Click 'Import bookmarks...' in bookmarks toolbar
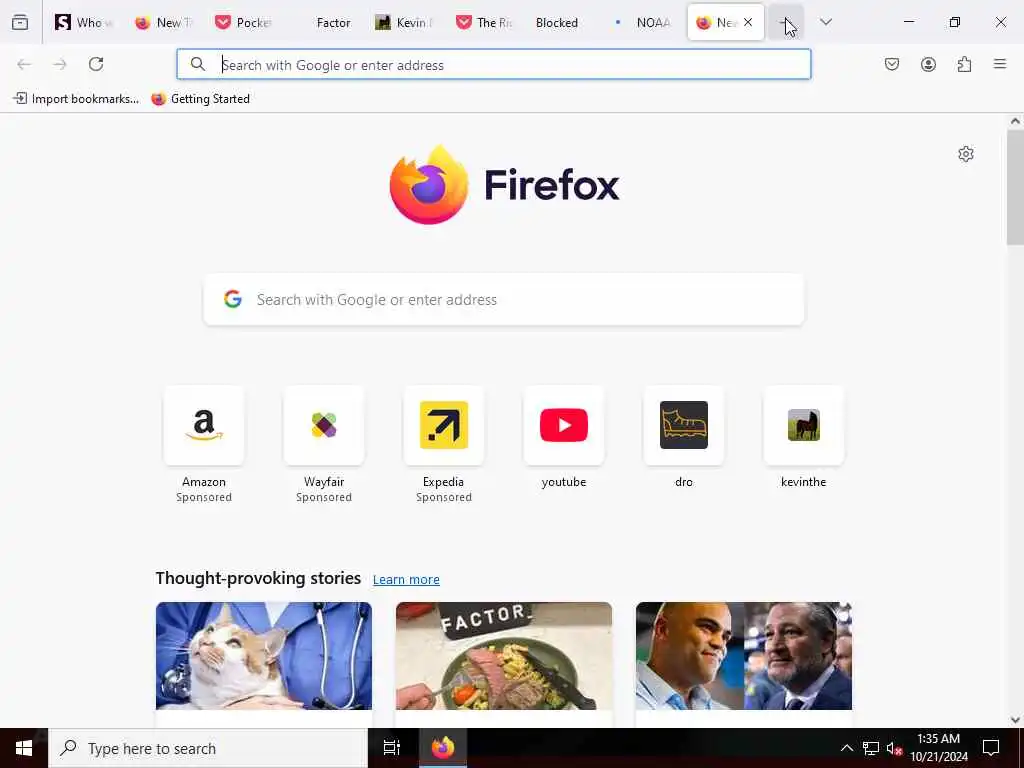Image resolution: width=1024 pixels, height=768 pixels. [76, 99]
